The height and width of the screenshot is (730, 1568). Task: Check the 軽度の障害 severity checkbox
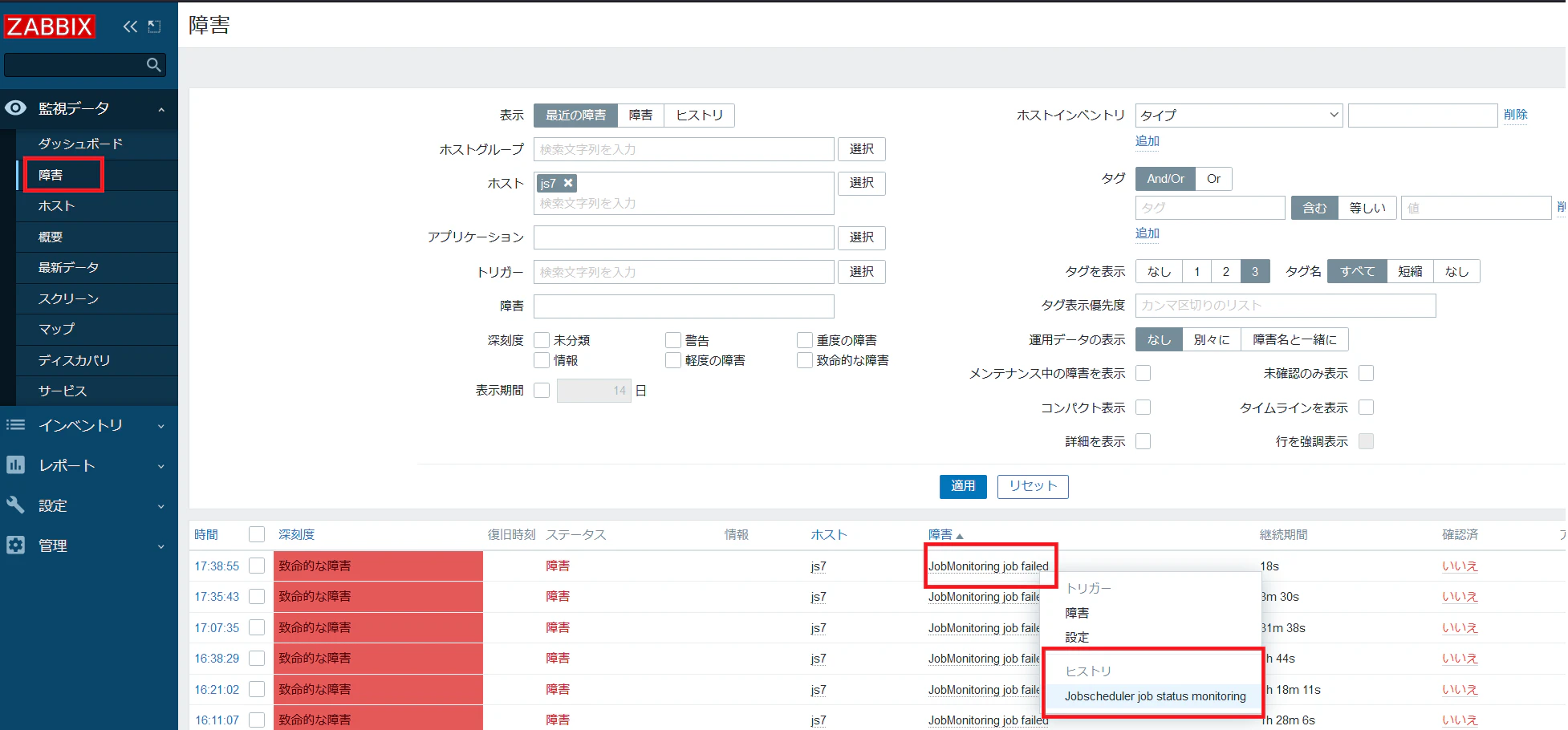[x=673, y=360]
